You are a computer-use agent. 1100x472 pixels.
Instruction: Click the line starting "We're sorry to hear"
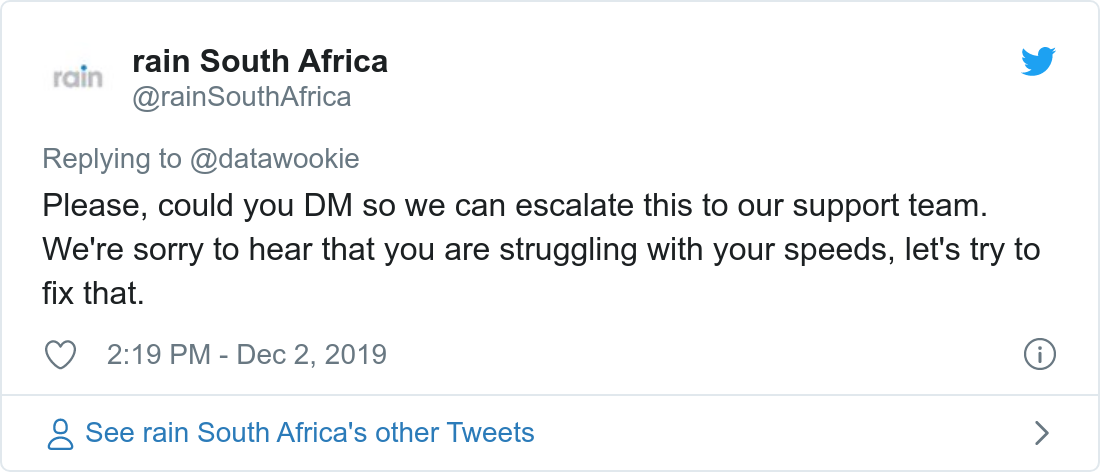pyautogui.click(x=540, y=249)
